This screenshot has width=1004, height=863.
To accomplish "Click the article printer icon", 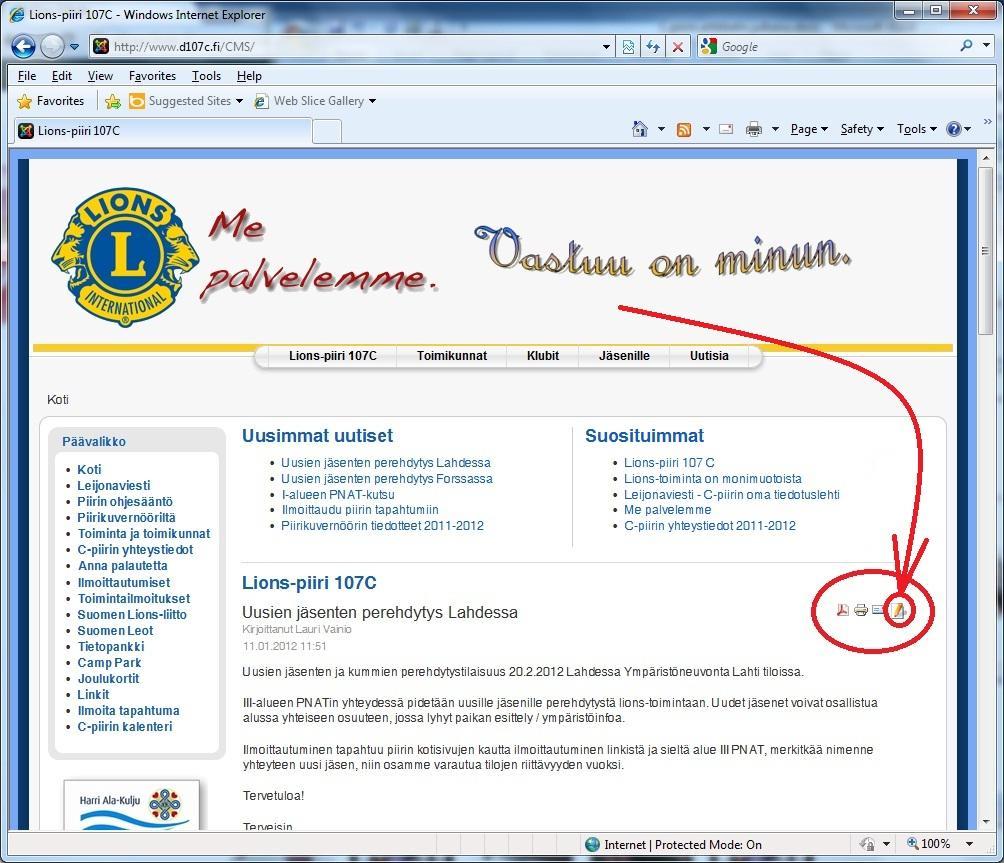I will point(861,610).
